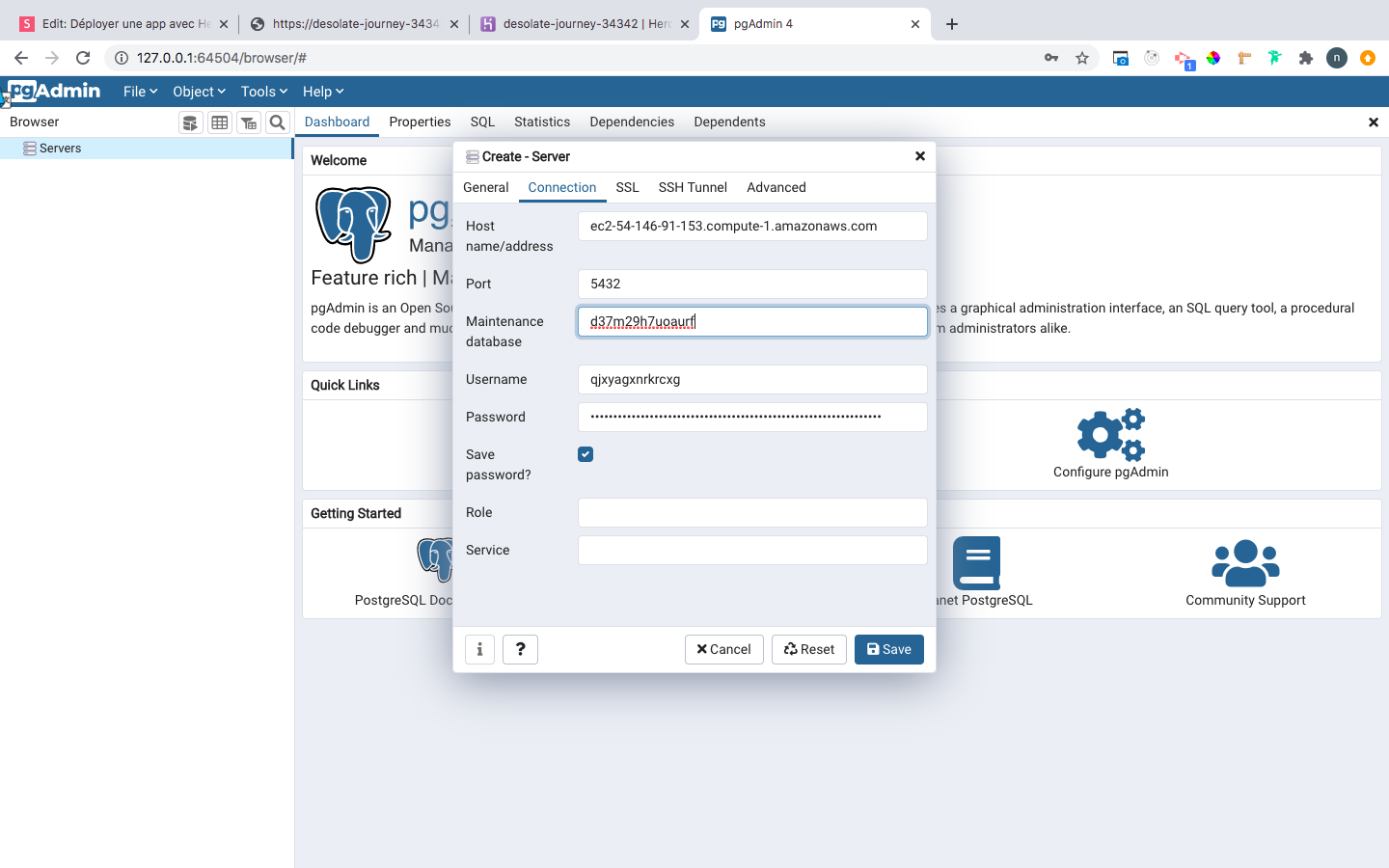The width and height of the screenshot is (1389, 868).
Task: Click the Reset button
Action: tap(809, 649)
